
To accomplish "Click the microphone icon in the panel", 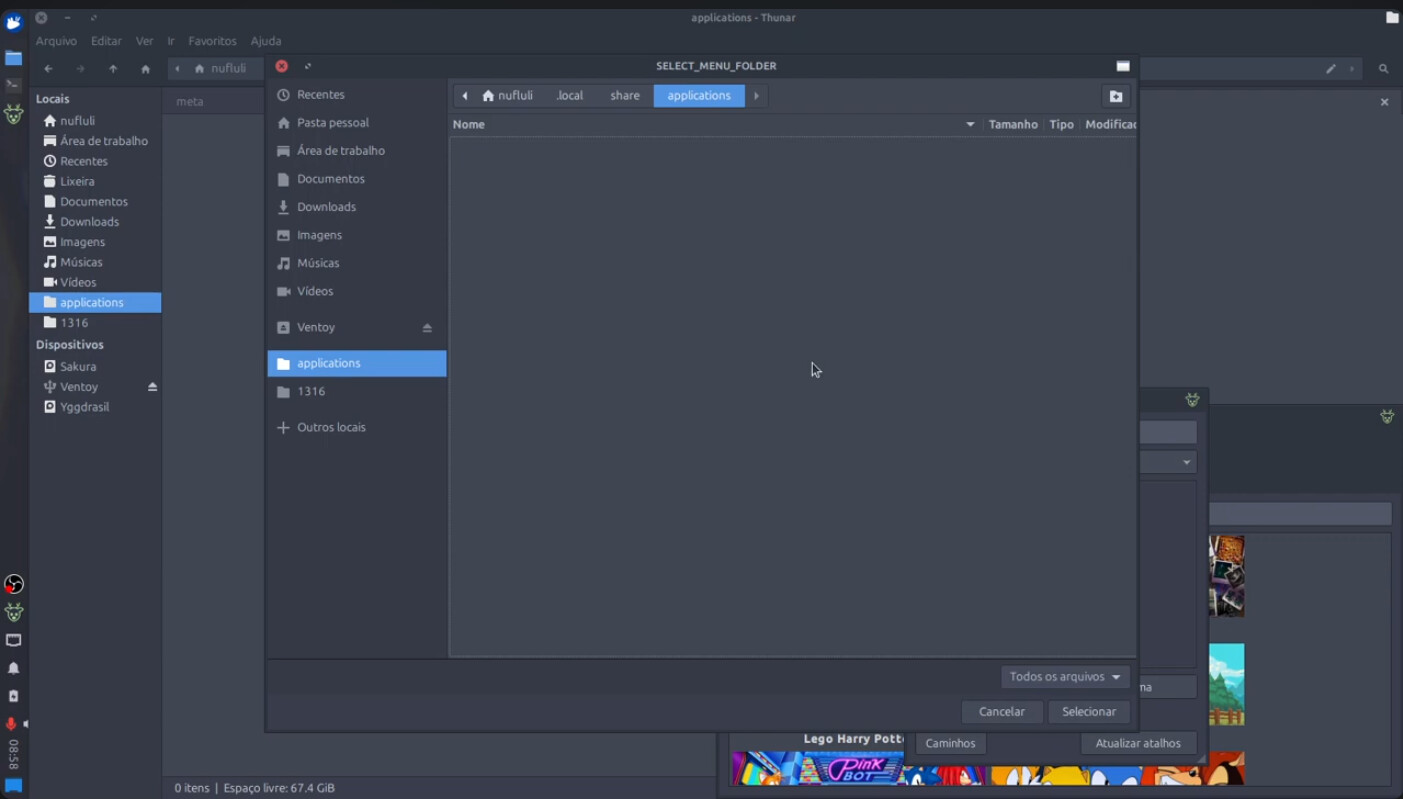I will (x=12, y=724).
